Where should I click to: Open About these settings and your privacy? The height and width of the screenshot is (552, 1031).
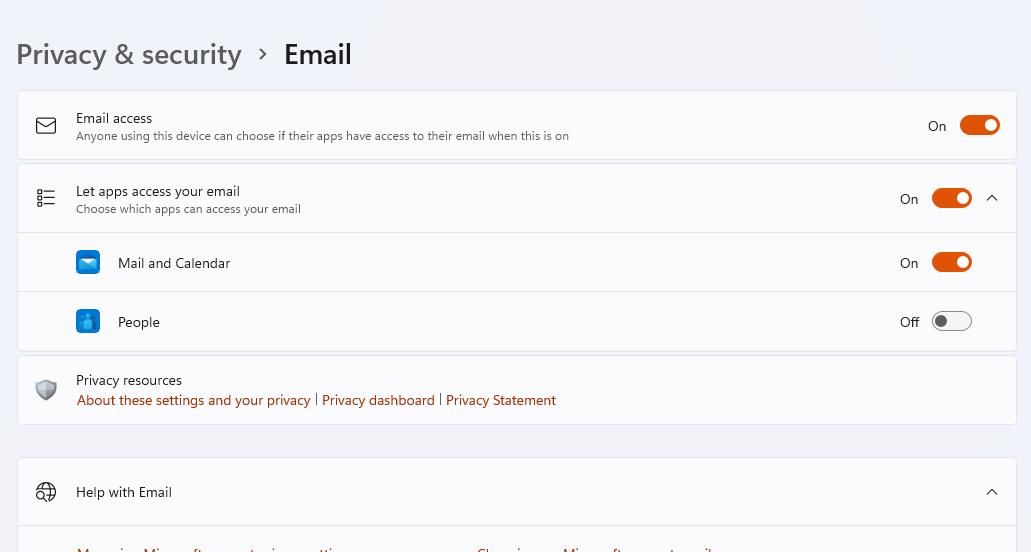[194, 400]
